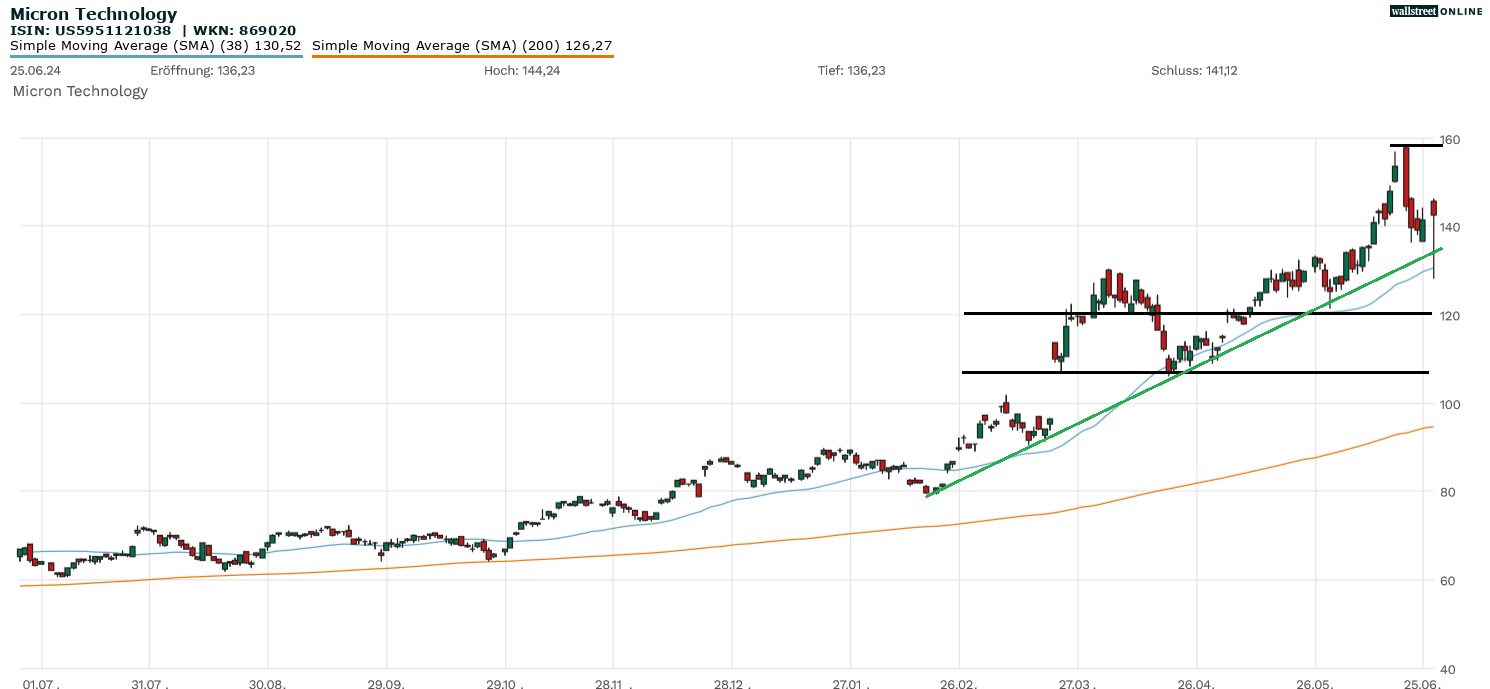Click the tall red candle at the 158 peak
This screenshot has width=1490, height=689.
(x=1406, y=176)
